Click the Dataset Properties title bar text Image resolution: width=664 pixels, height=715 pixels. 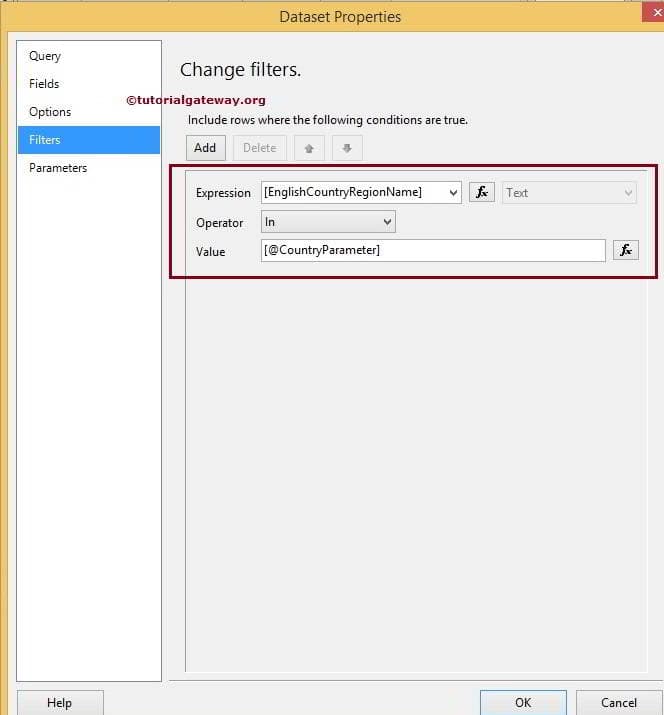340,17
